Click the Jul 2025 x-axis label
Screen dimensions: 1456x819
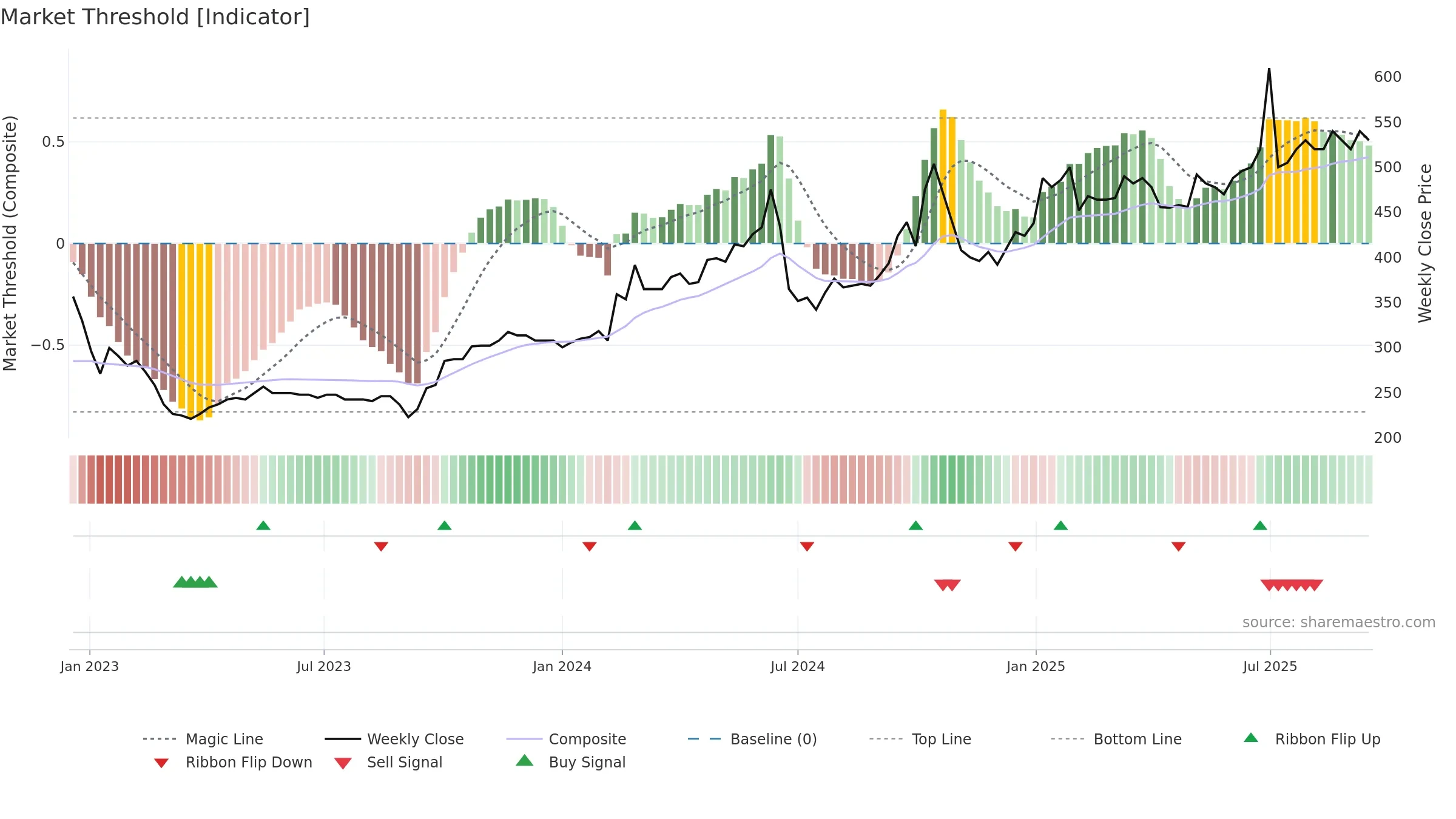coord(1270,666)
